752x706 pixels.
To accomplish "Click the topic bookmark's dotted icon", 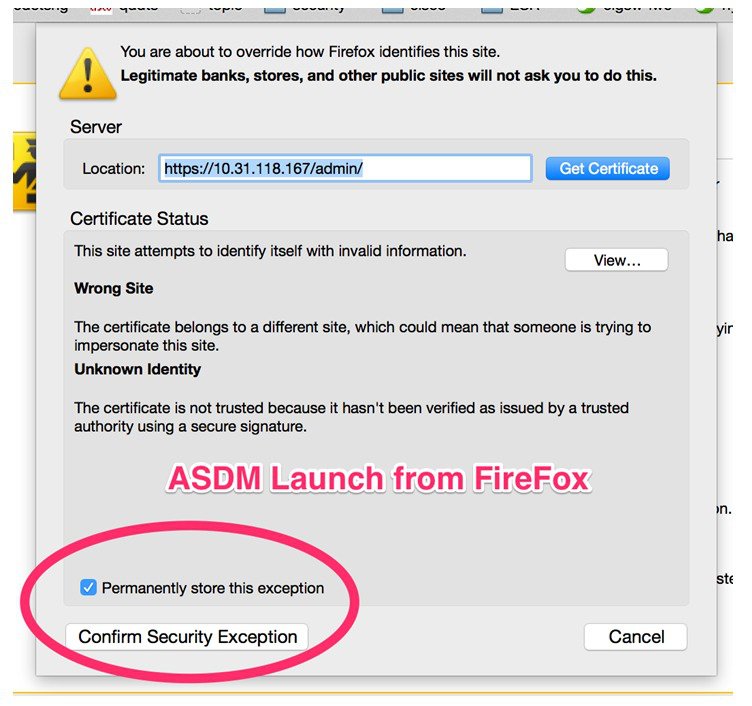I will point(190,8).
